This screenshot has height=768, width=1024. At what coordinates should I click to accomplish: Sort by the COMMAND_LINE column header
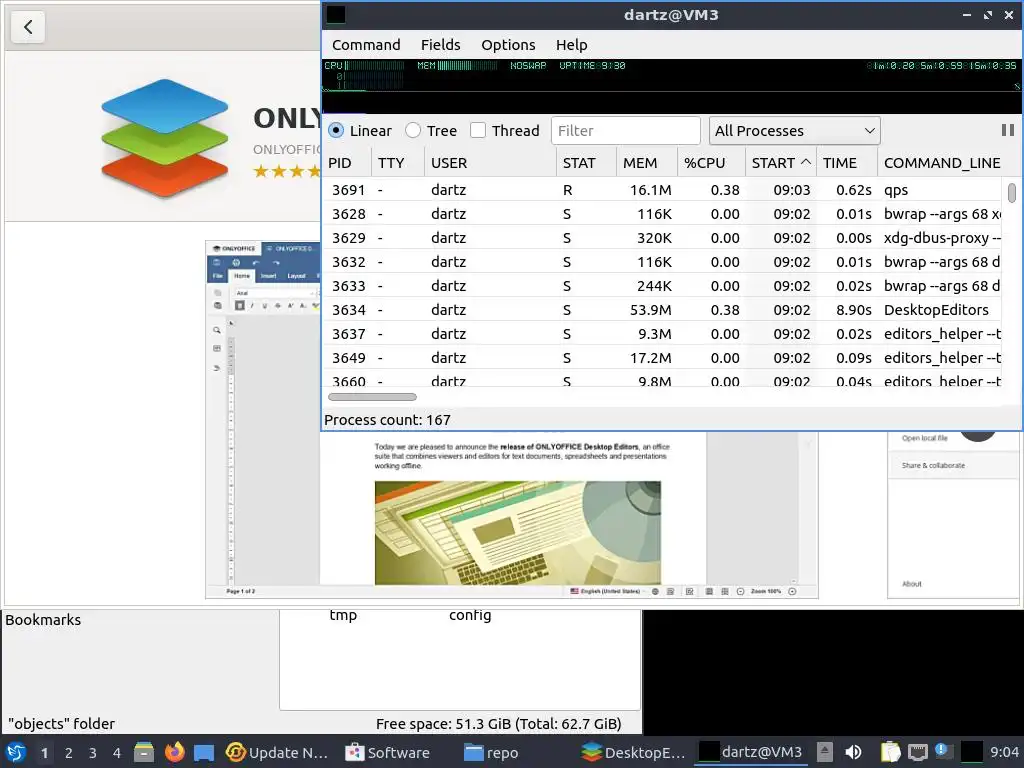(942, 163)
